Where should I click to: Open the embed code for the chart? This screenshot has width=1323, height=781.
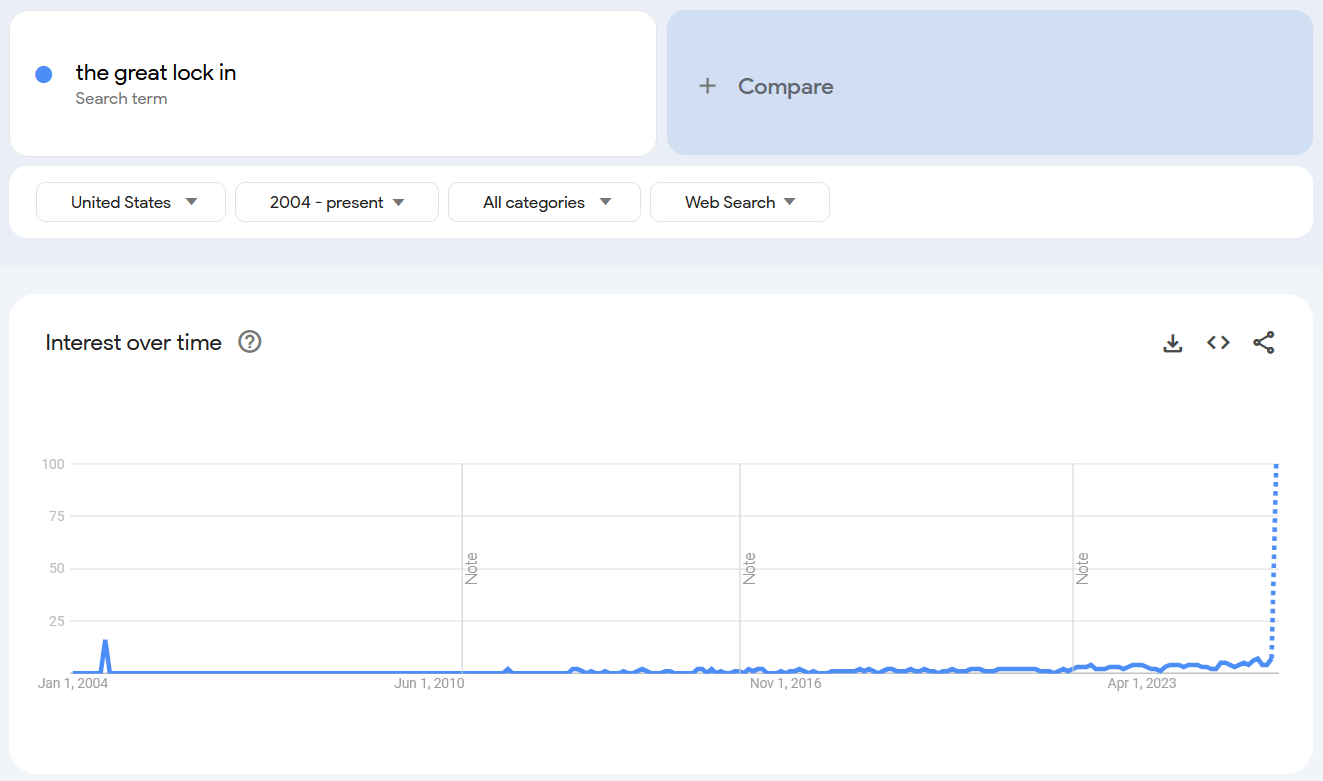pos(1218,342)
